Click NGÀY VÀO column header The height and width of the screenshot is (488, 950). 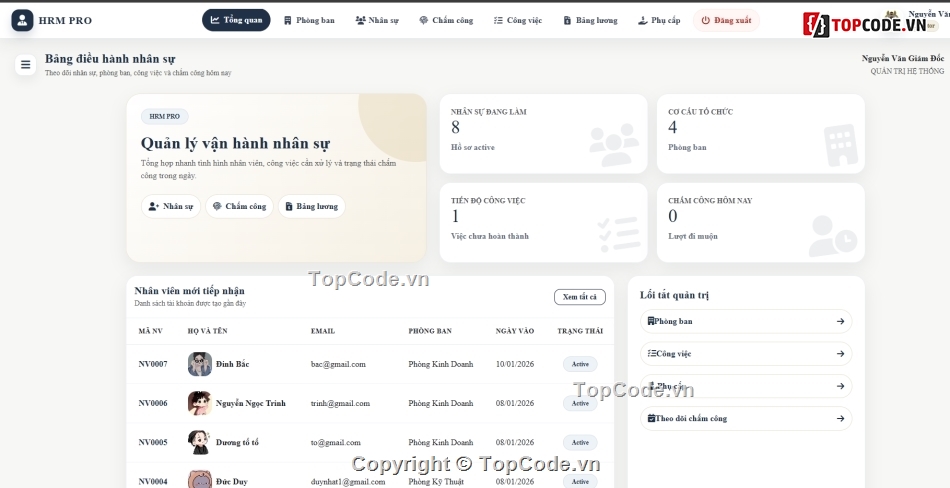click(515, 331)
